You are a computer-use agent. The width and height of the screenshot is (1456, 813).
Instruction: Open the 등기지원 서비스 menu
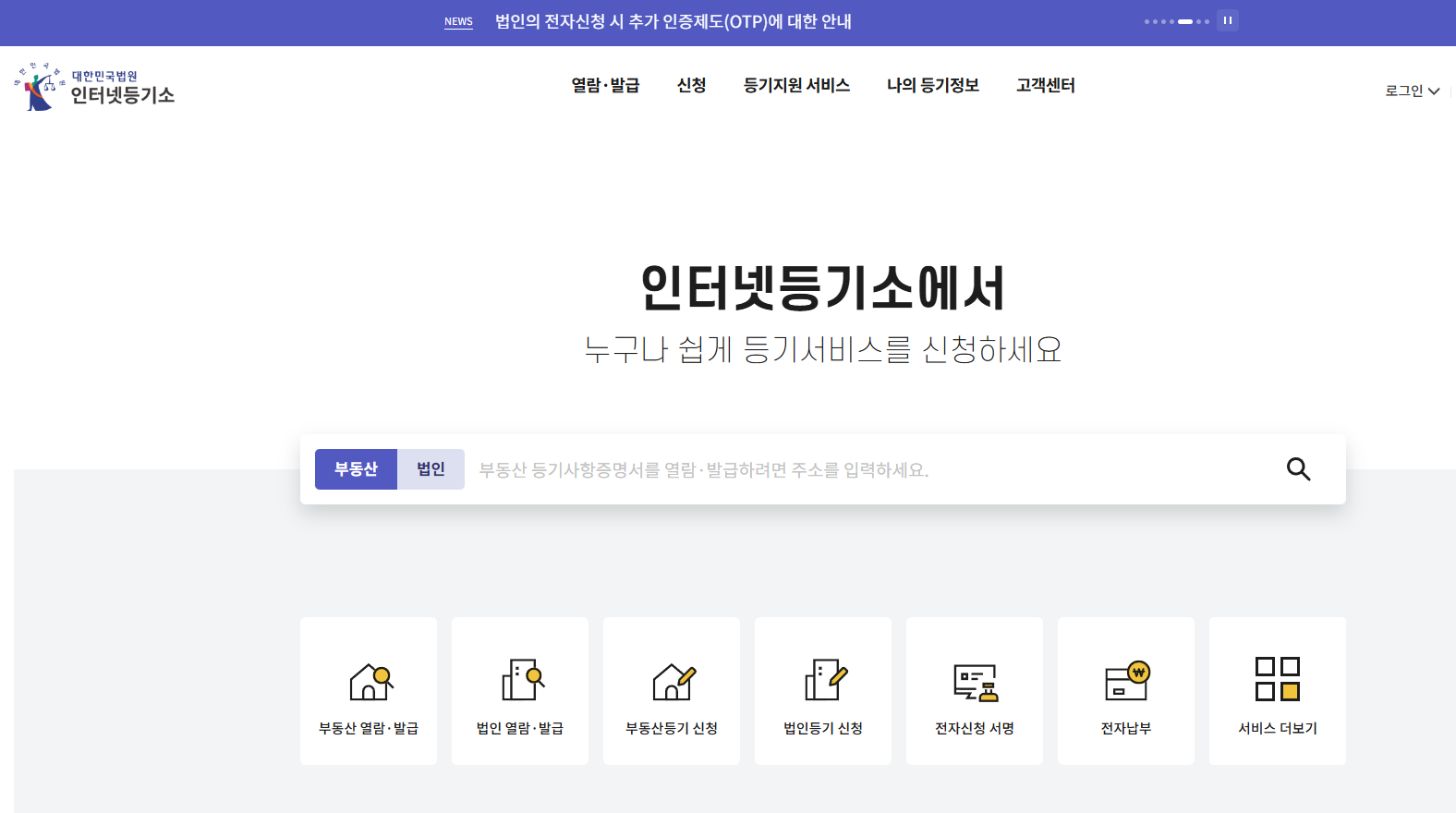tap(796, 85)
